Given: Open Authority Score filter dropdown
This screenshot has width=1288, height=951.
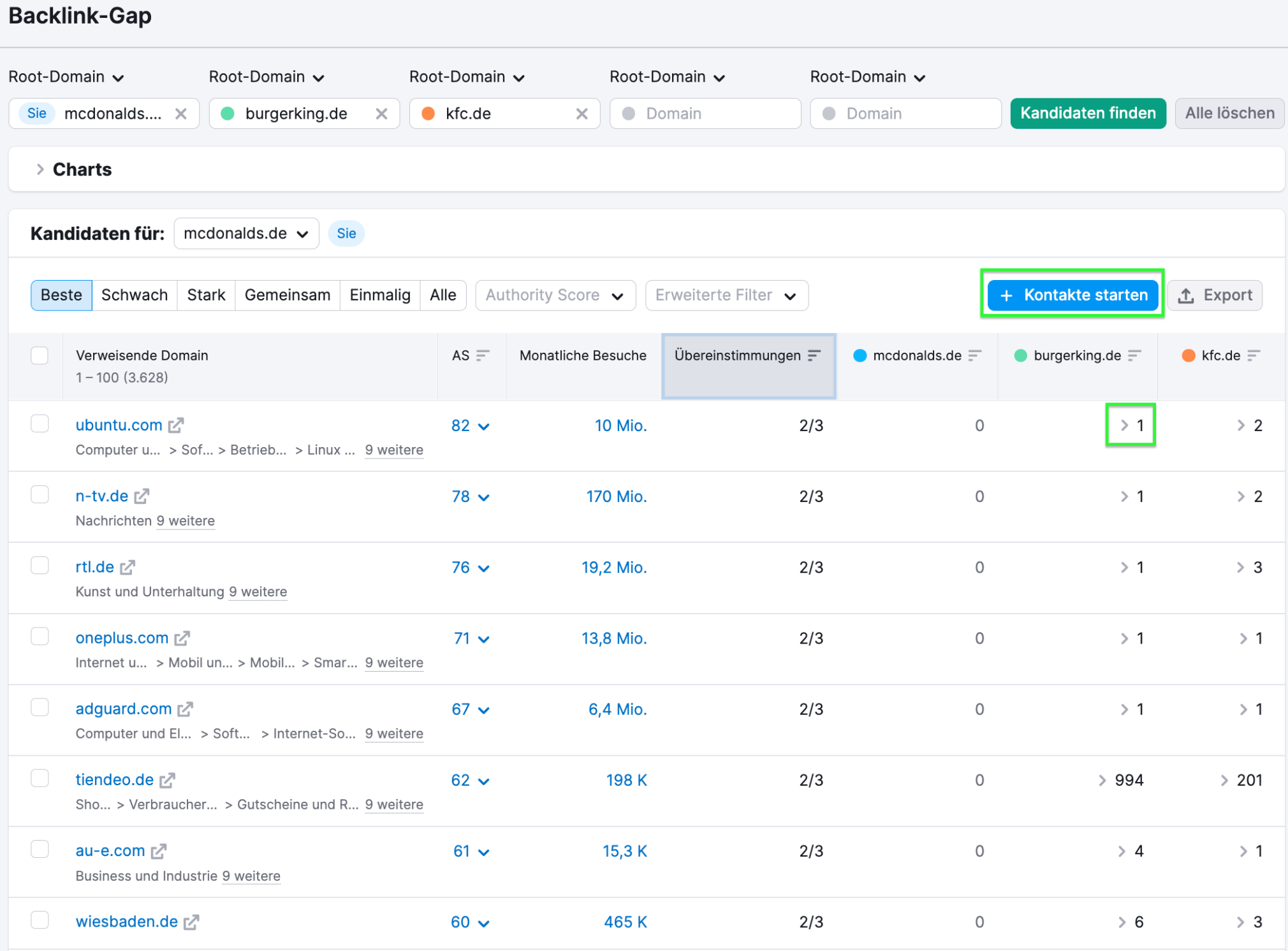Looking at the screenshot, I should point(555,295).
